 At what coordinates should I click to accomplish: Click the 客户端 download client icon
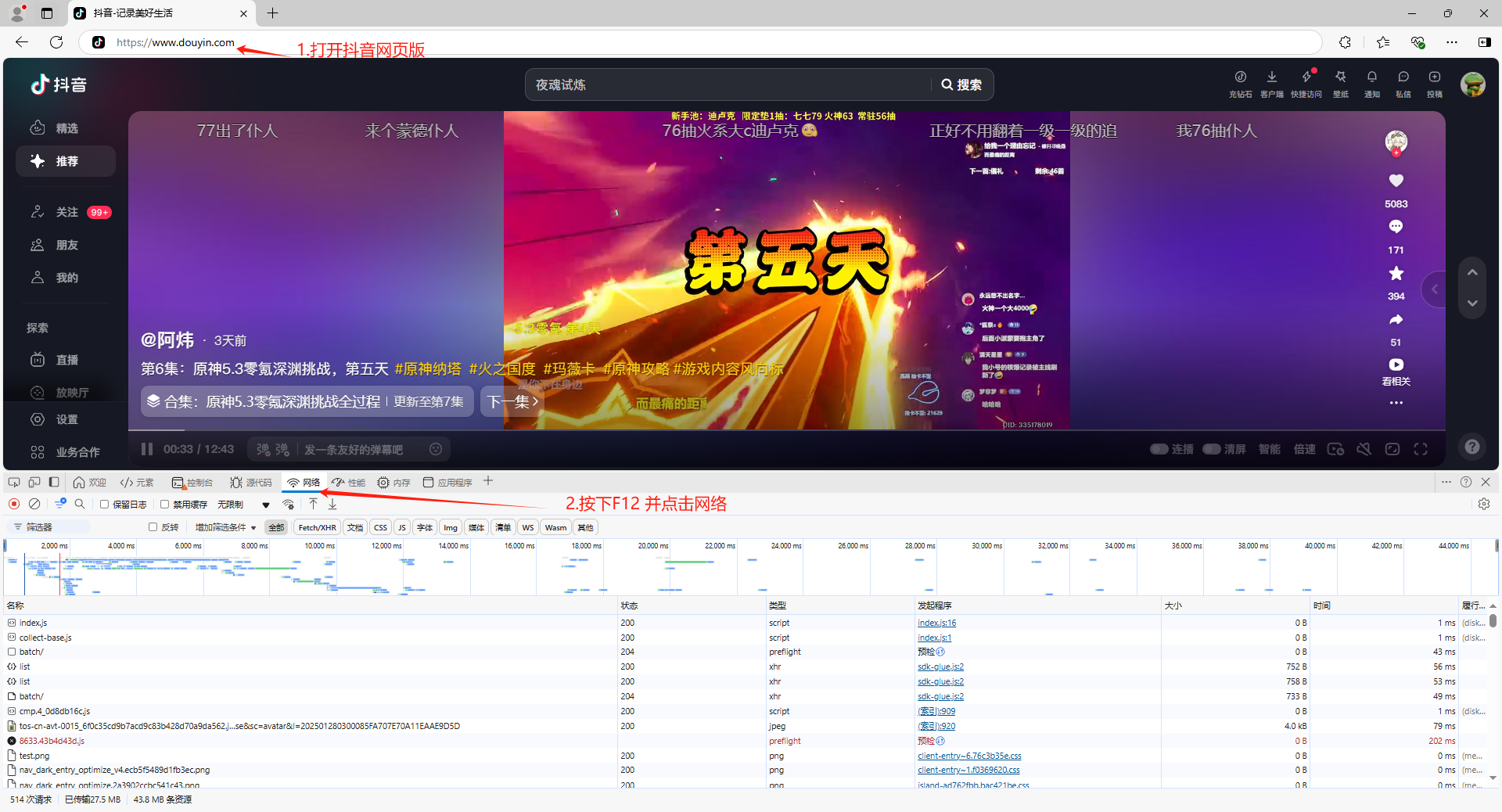coord(1271,77)
